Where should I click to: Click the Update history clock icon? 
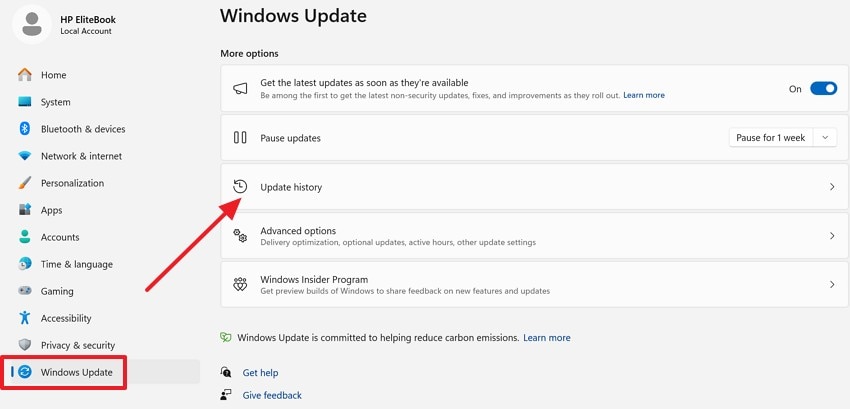(240, 187)
